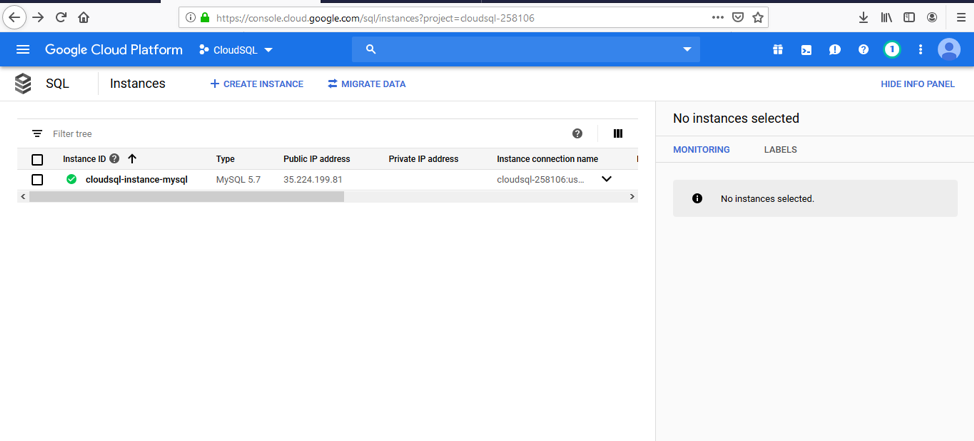Click the Public IP address column header
Viewport: 974px width, 441px height.
317,159
